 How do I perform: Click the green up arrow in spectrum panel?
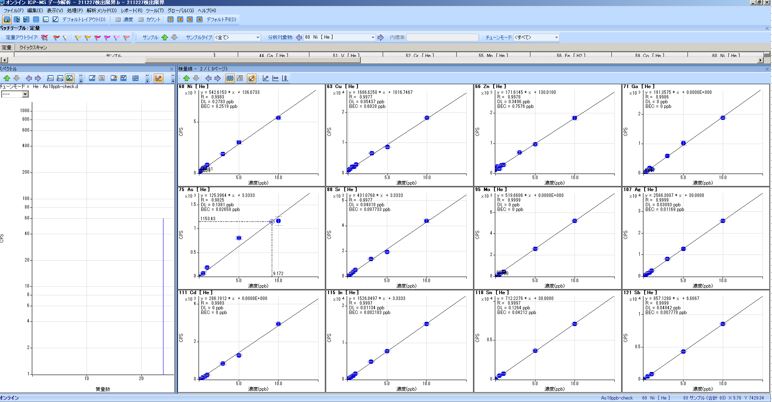click(x=7, y=77)
